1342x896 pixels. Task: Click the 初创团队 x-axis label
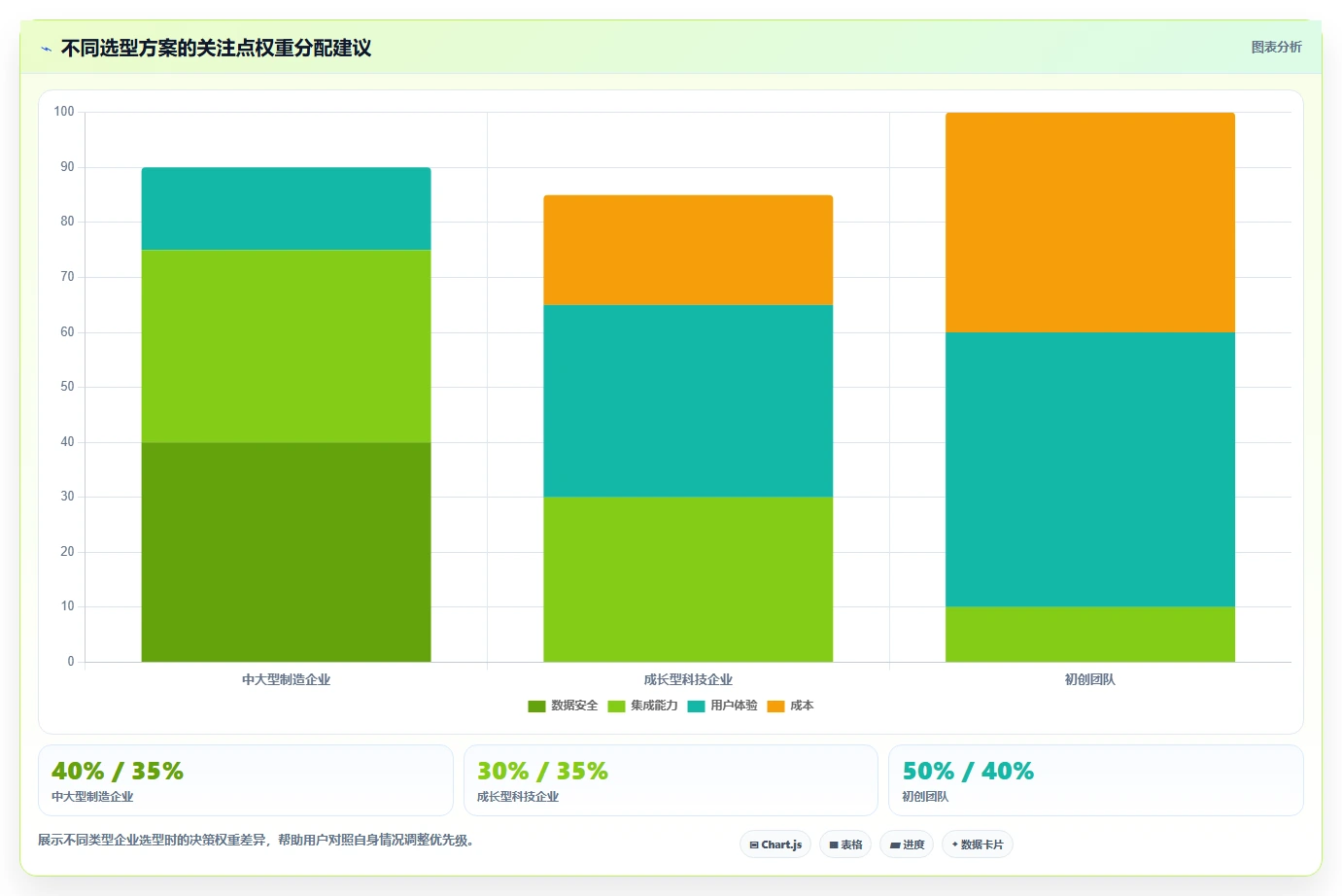1090,679
